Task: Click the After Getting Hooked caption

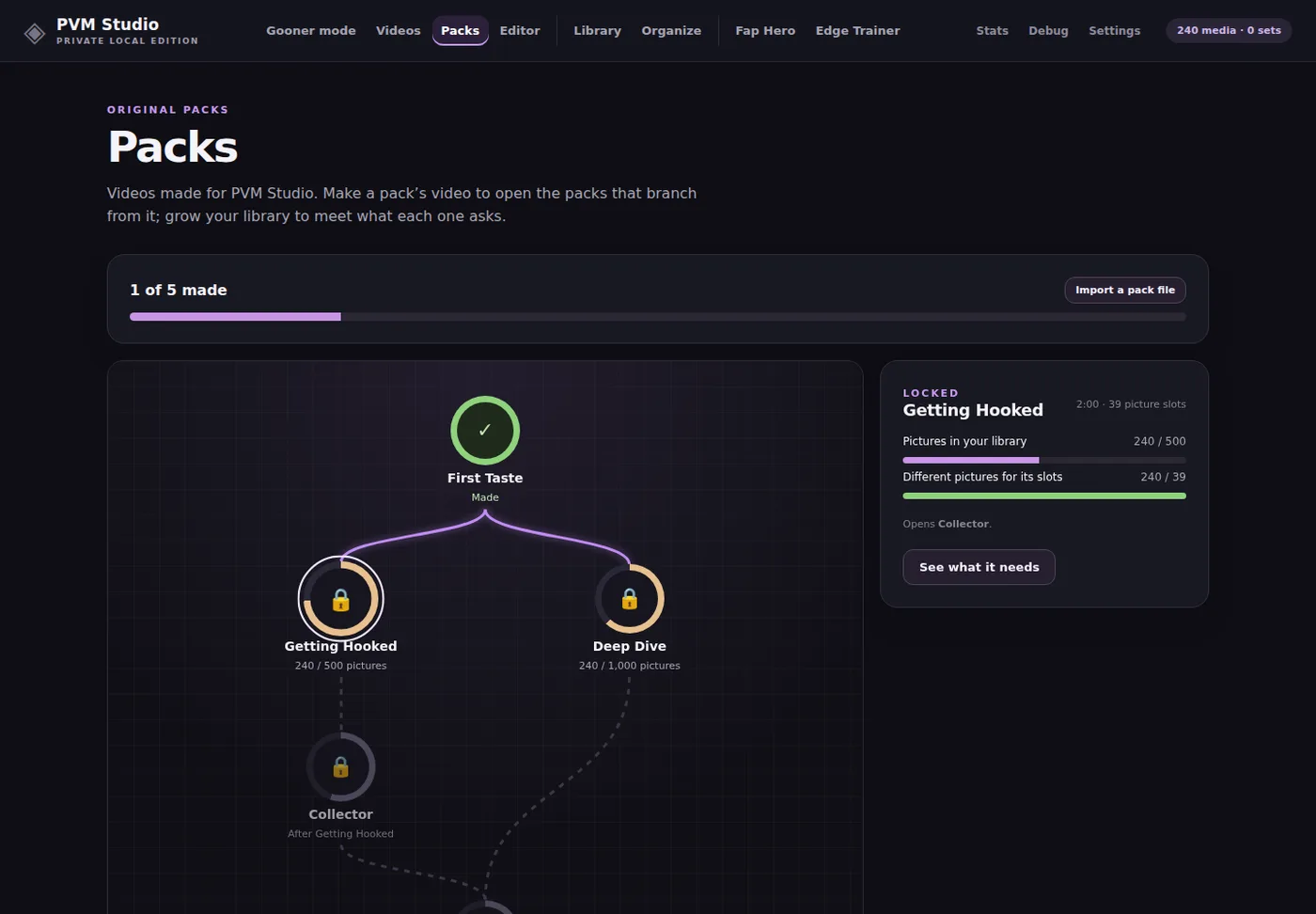Action: pos(340,834)
